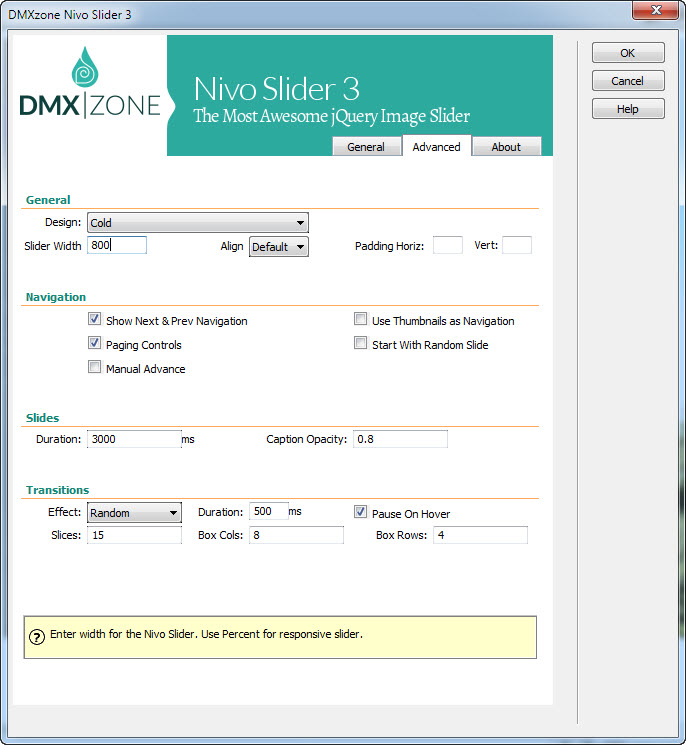Switch to the General tab
This screenshot has height=745, width=686.
pos(366,147)
